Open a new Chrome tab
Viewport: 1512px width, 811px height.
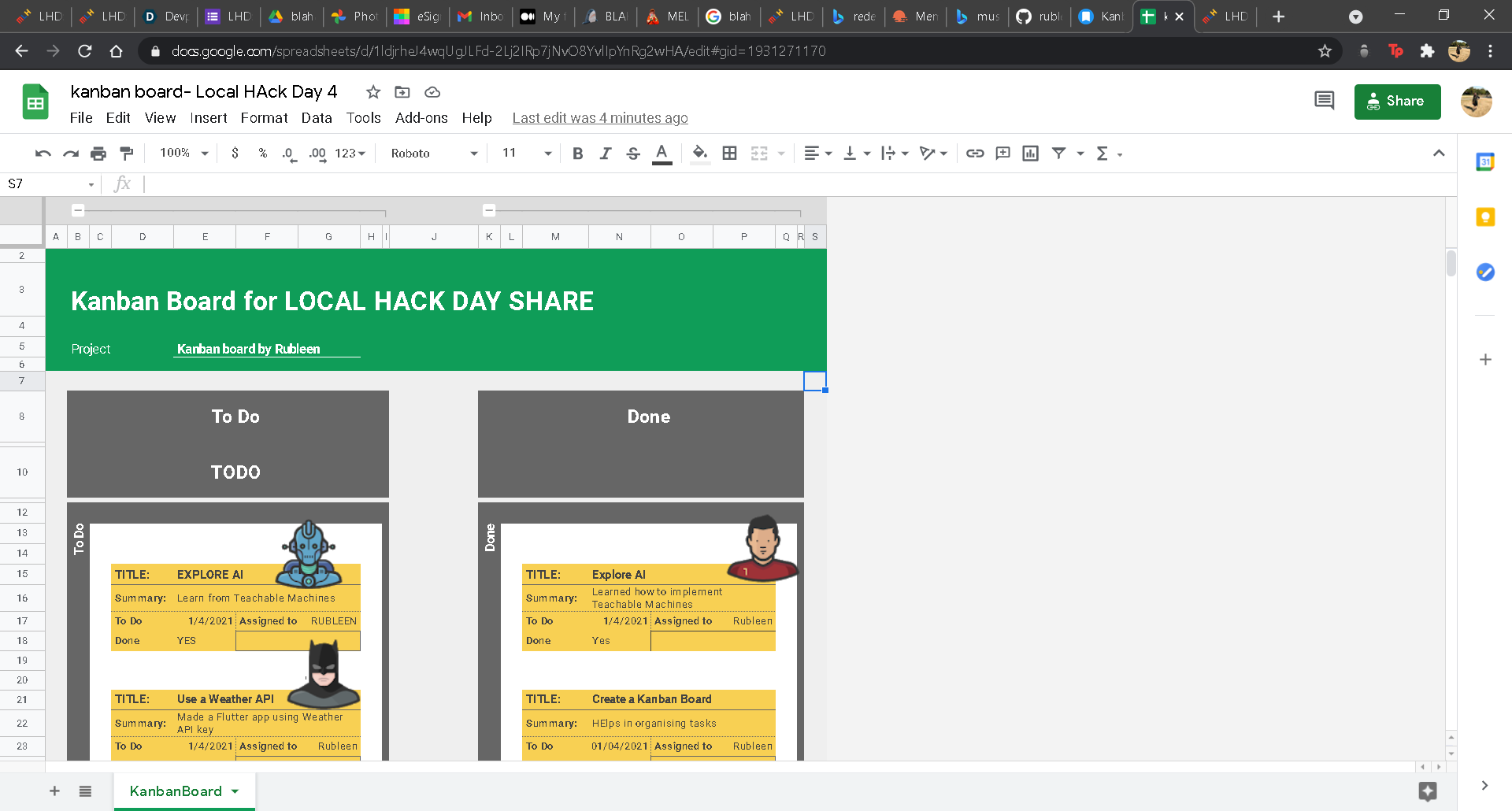tap(1278, 17)
